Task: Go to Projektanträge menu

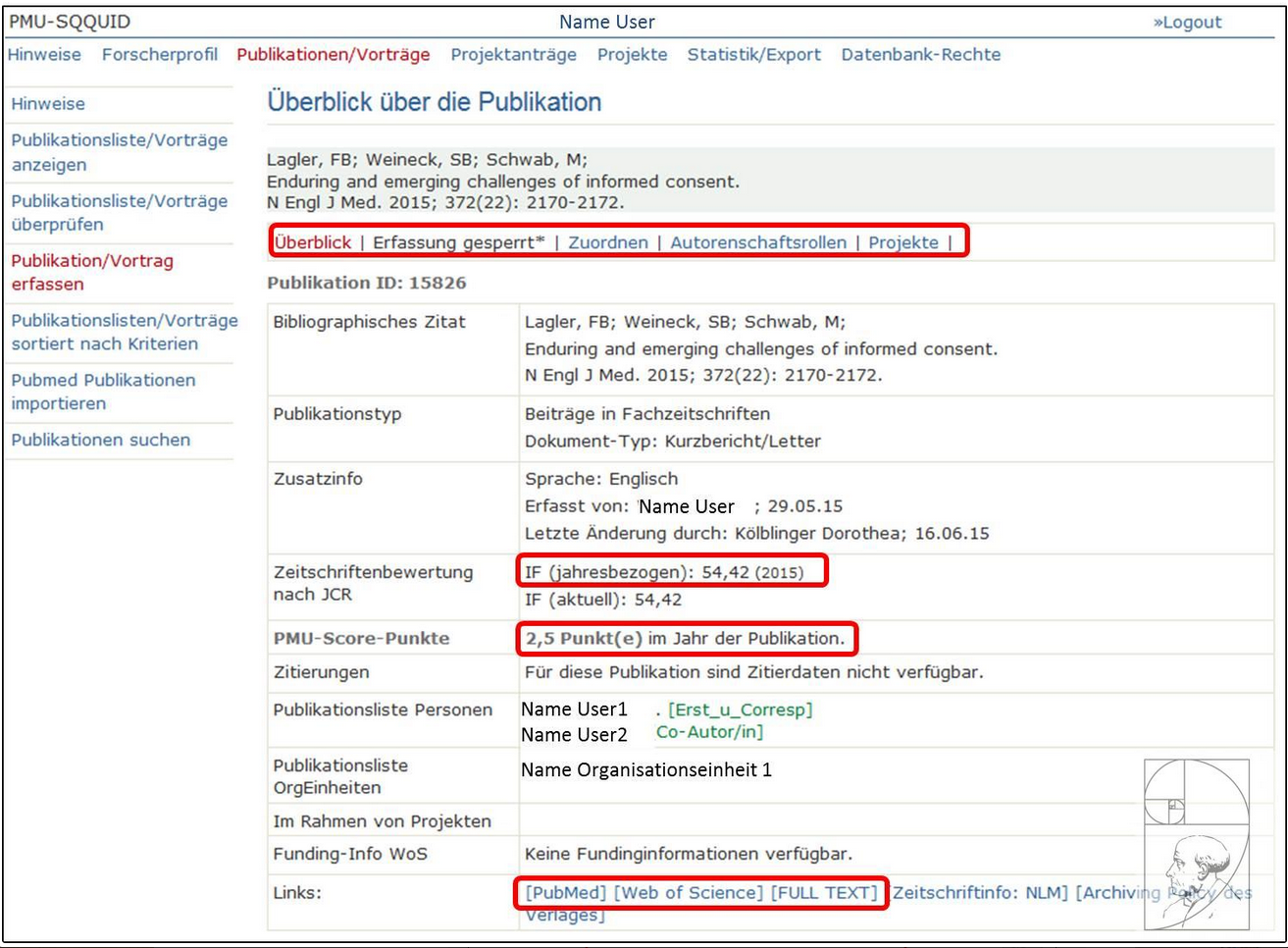Action: pyautogui.click(x=514, y=55)
